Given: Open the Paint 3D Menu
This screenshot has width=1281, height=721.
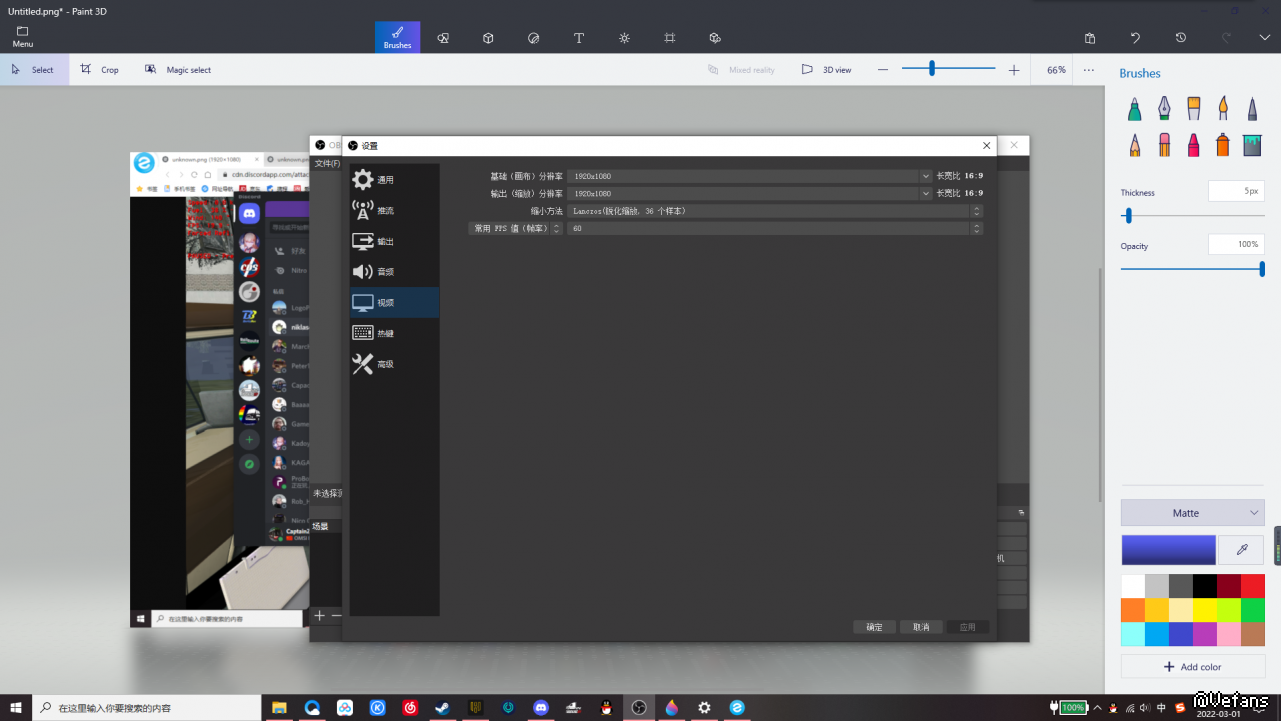Looking at the screenshot, I should [23, 37].
